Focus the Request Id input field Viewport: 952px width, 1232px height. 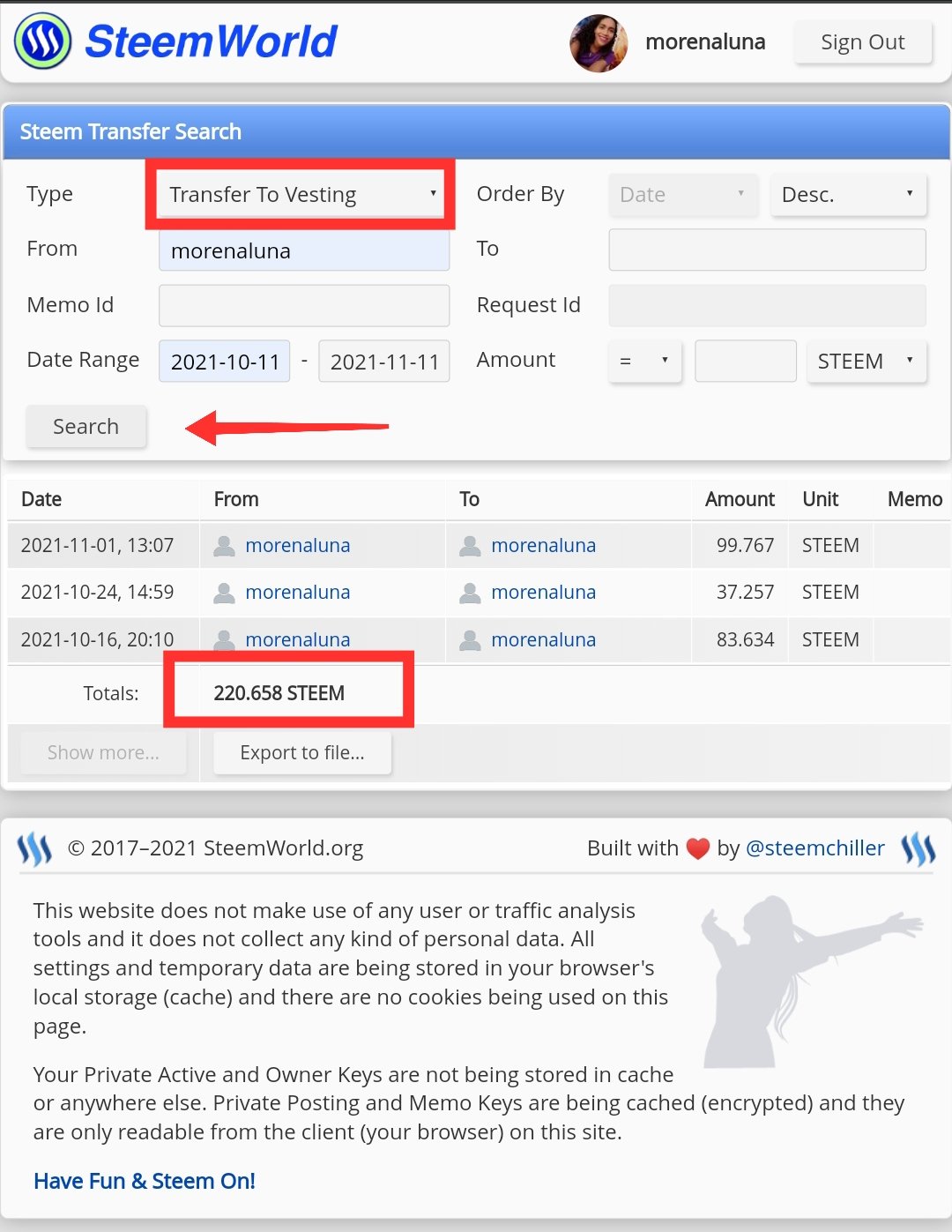(767, 305)
